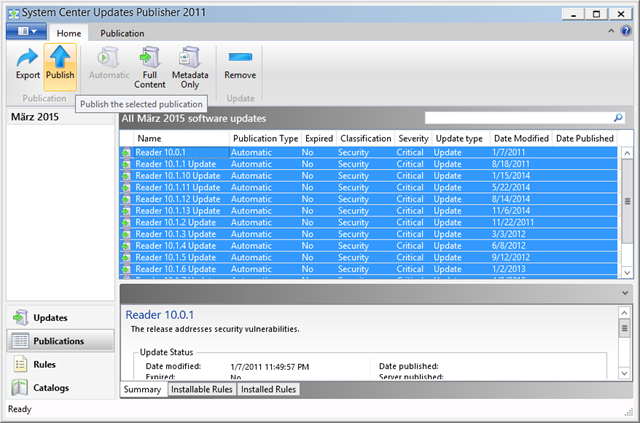
Task: Click the date 8/18/2011 cell
Action: [x=511, y=164]
